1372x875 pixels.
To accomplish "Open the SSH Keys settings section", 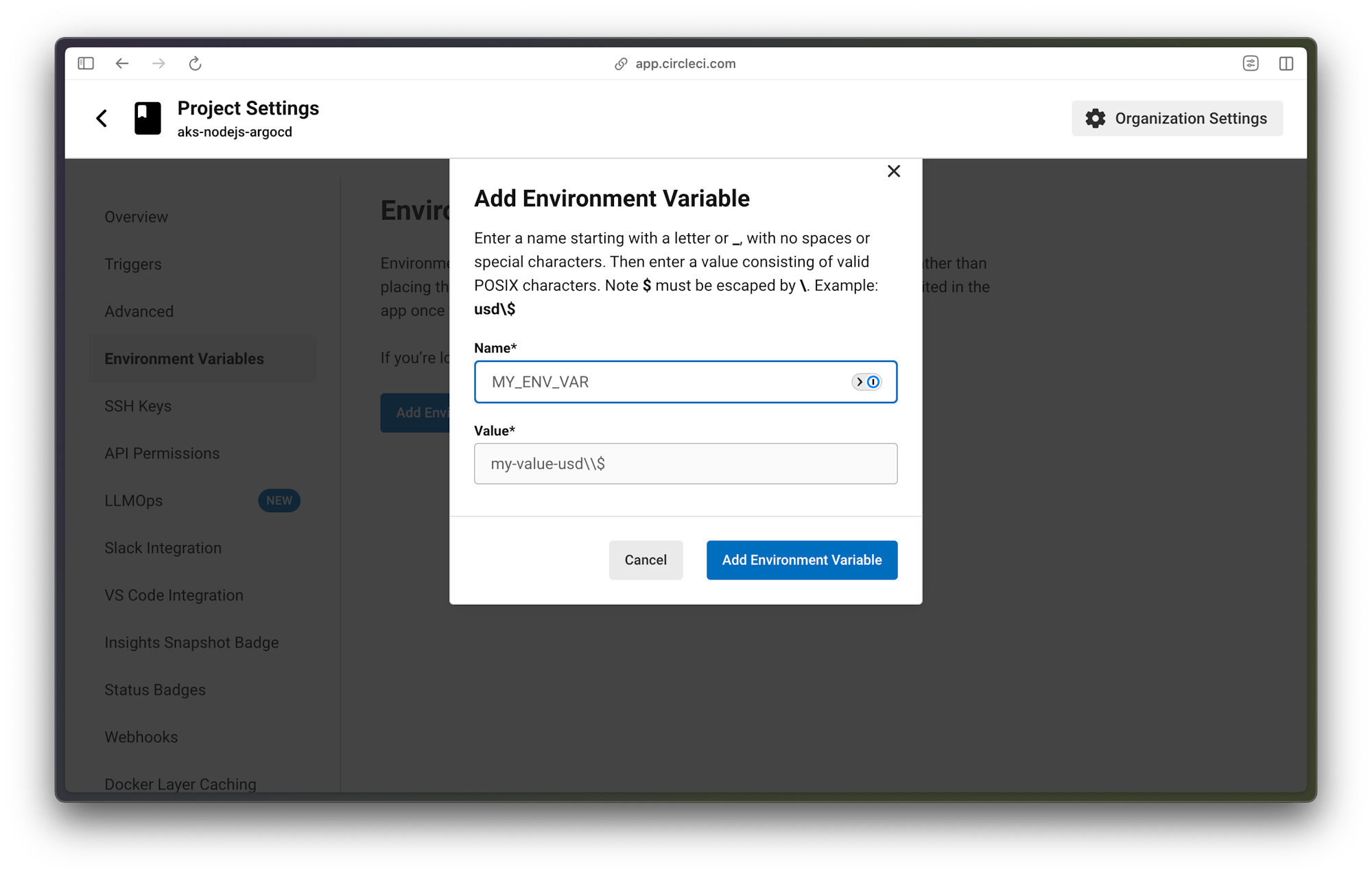I will click(x=137, y=405).
